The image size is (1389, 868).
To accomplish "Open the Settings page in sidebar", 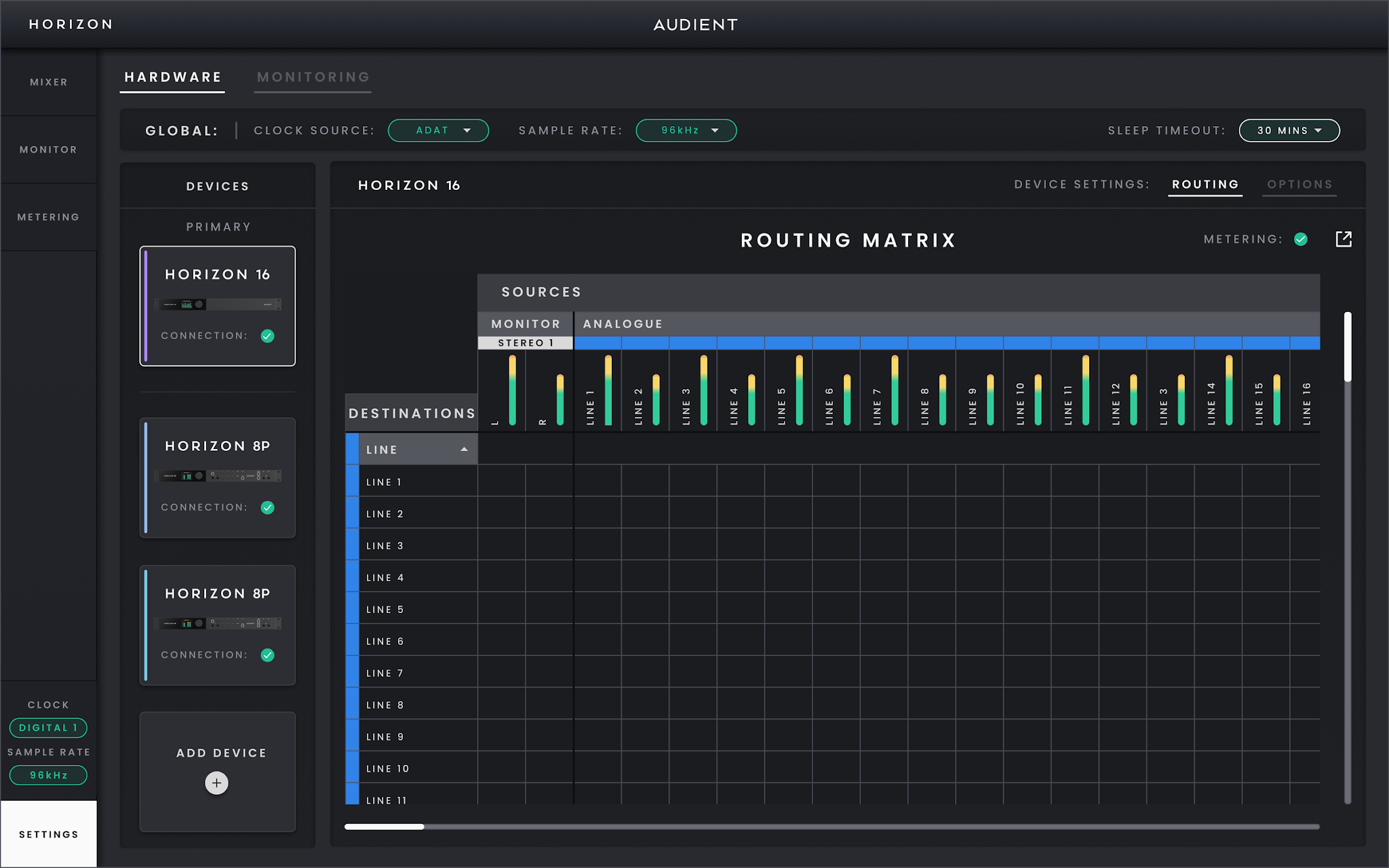I will coord(49,834).
